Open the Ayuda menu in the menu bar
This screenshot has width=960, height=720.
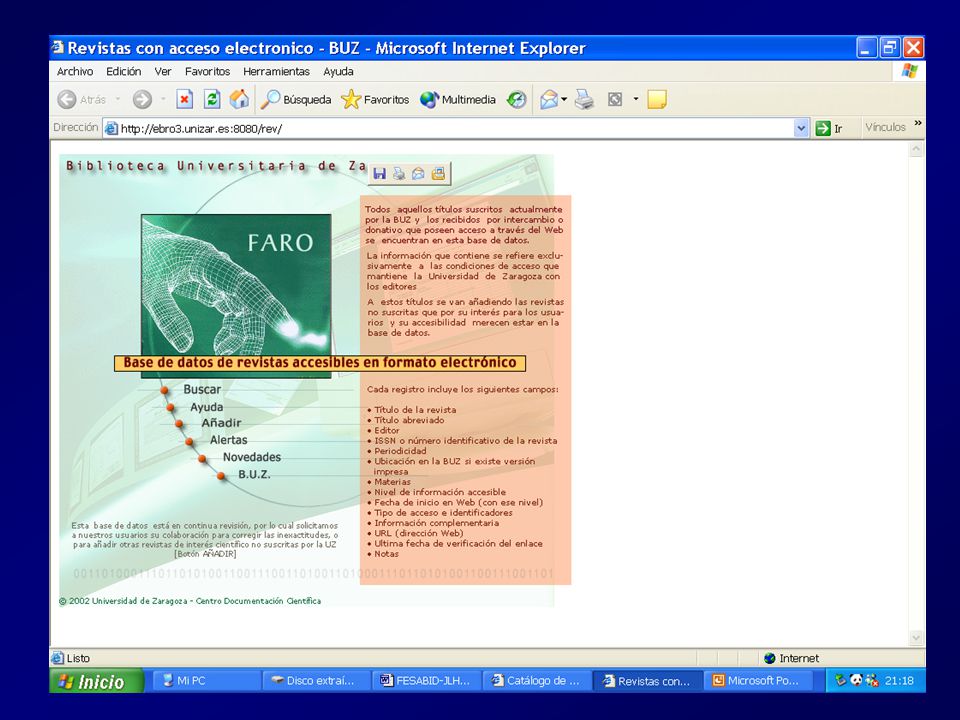click(338, 72)
